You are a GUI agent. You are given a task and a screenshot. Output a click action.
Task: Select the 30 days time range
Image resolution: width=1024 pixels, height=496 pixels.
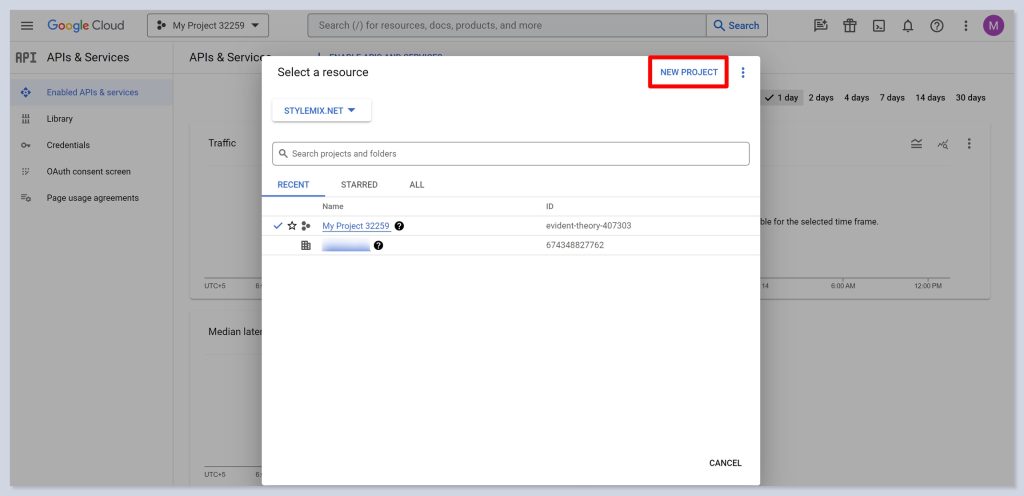[x=970, y=98]
